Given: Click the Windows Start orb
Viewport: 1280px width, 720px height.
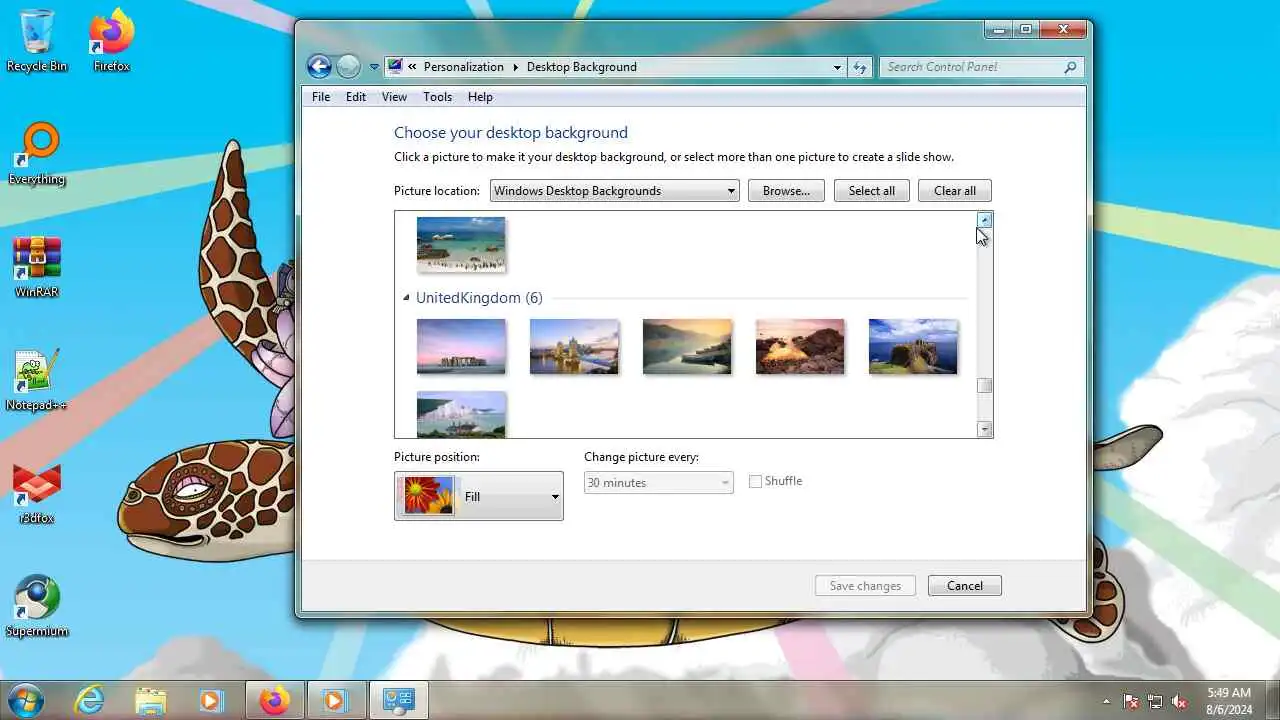Looking at the screenshot, I should [24, 700].
